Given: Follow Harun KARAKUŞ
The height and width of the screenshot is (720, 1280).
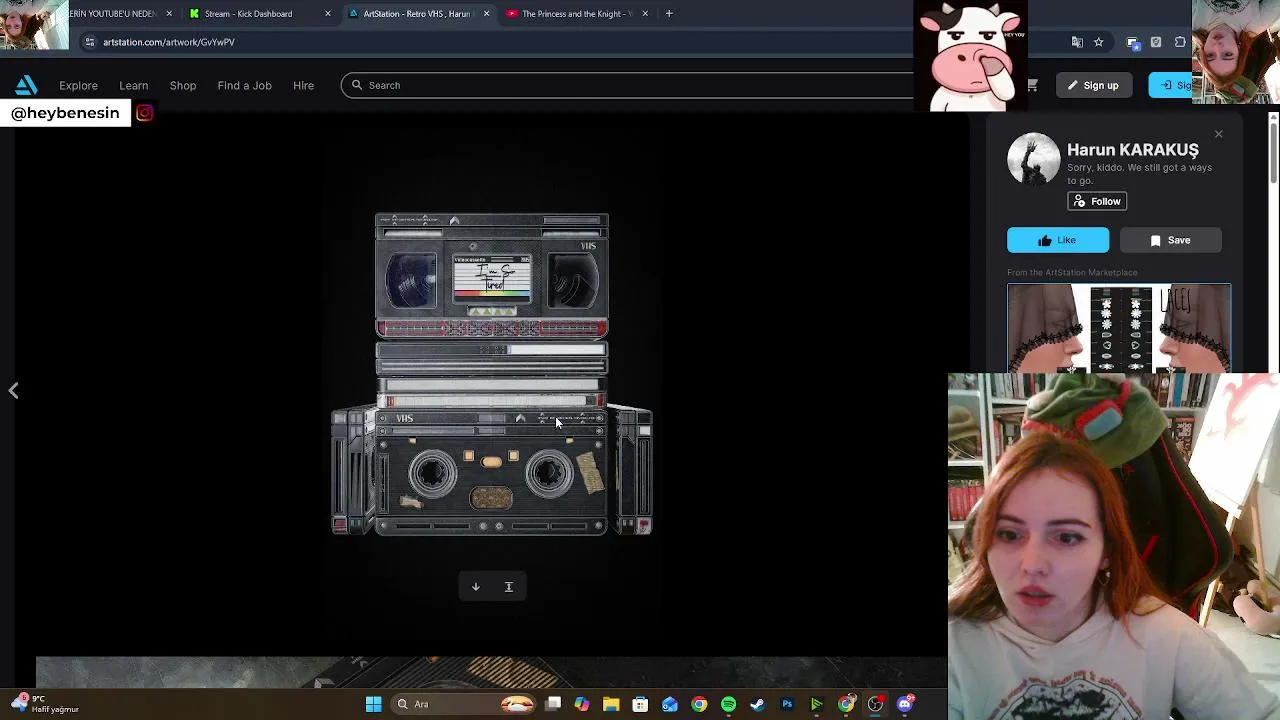Looking at the screenshot, I should click(1097, 202).
